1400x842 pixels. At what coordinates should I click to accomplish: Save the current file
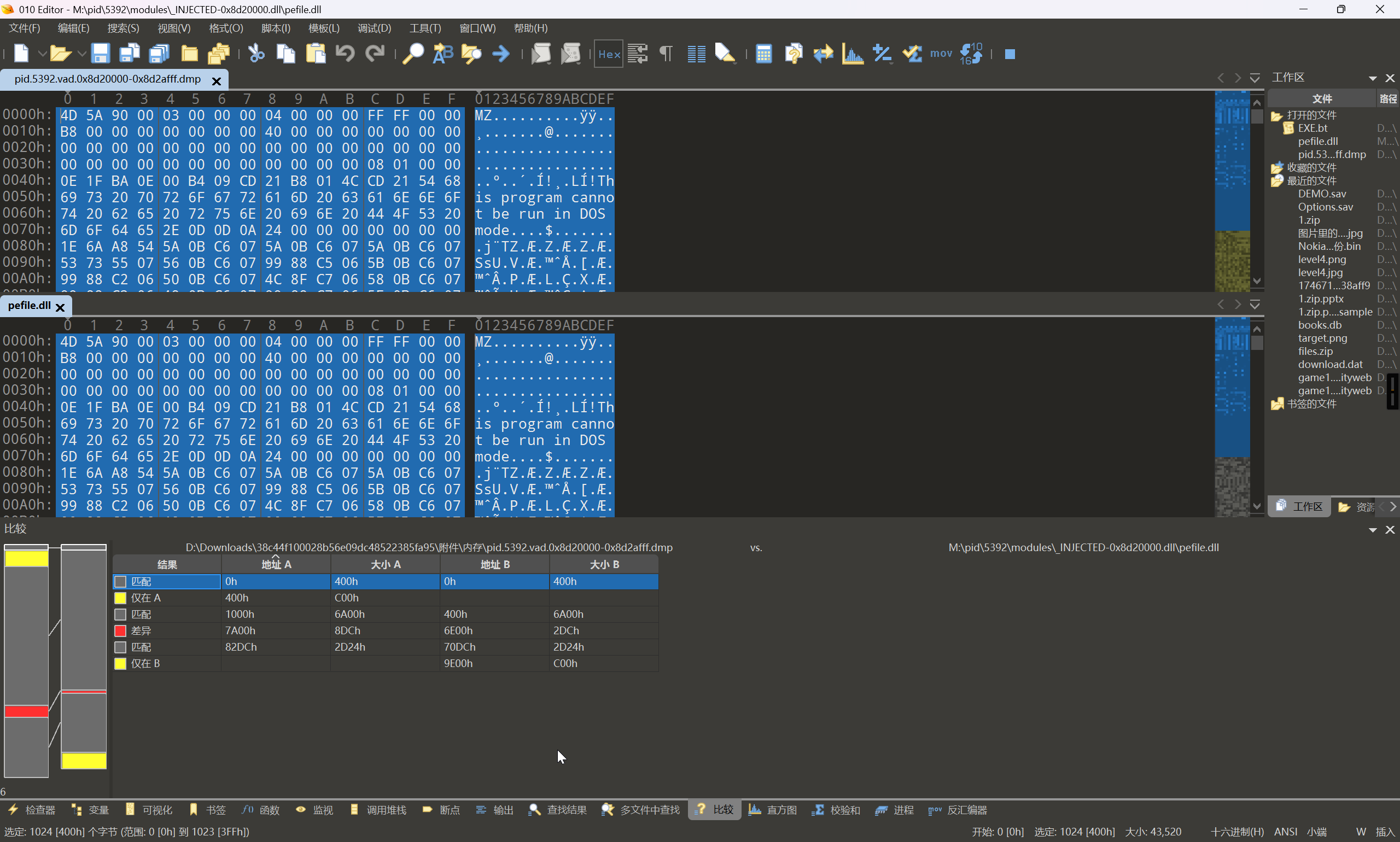101,54
